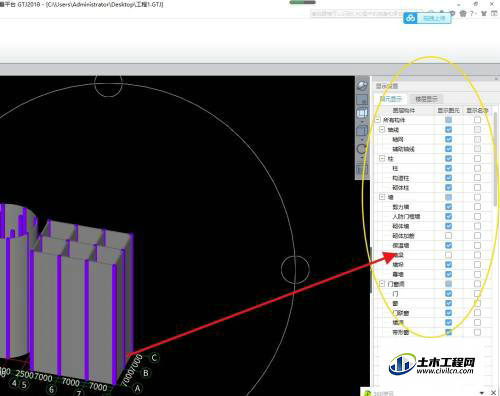The image size is (500, 396).
Task: Switch to the 图元显示 tab
Action: point(391,99)
